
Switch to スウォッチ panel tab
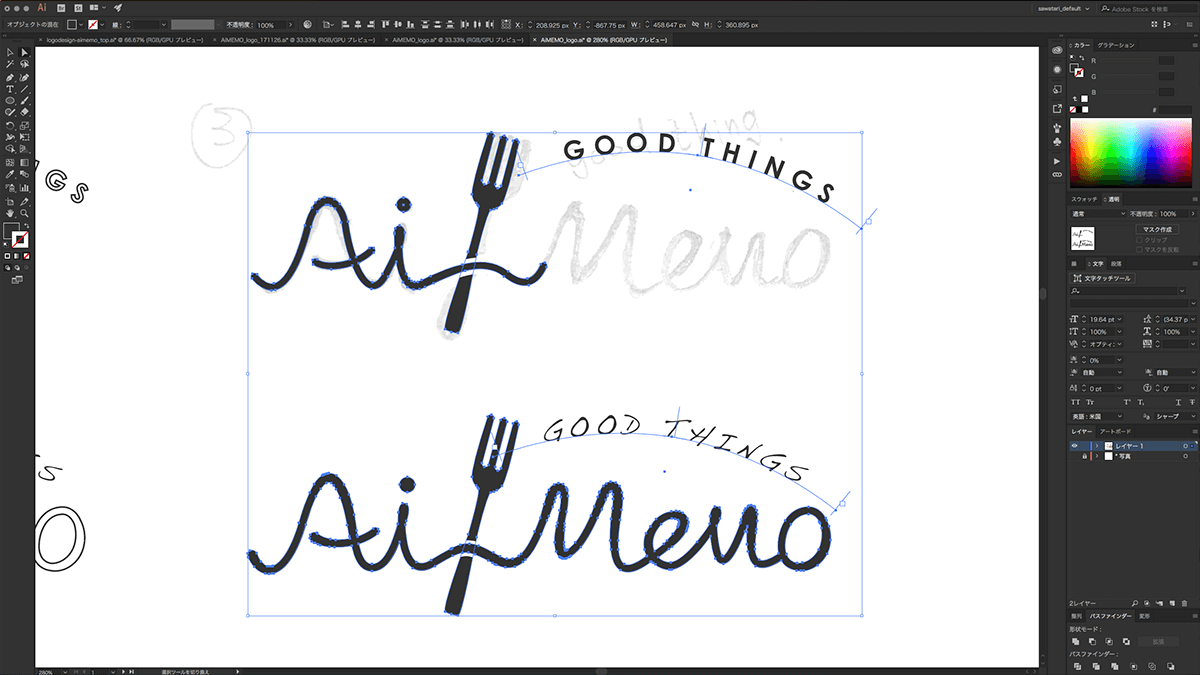click(x=1084, y=200)
